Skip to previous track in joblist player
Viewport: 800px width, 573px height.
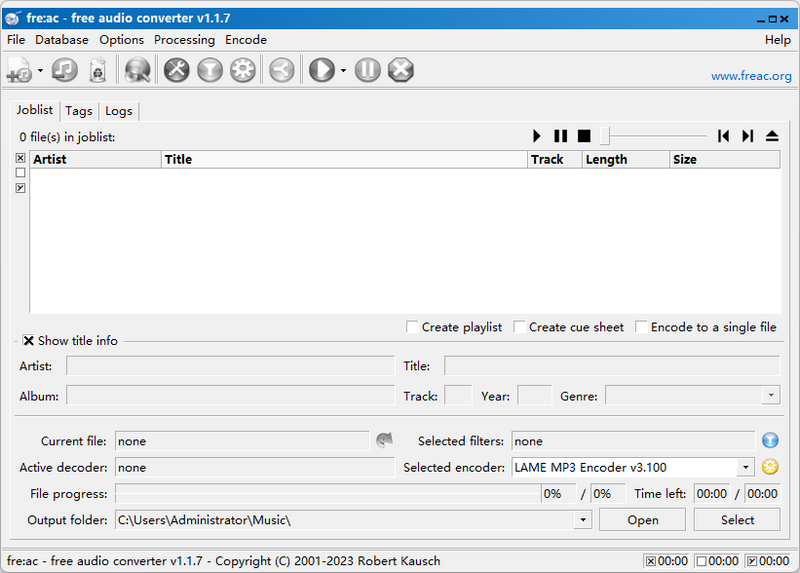coord(723,136)
